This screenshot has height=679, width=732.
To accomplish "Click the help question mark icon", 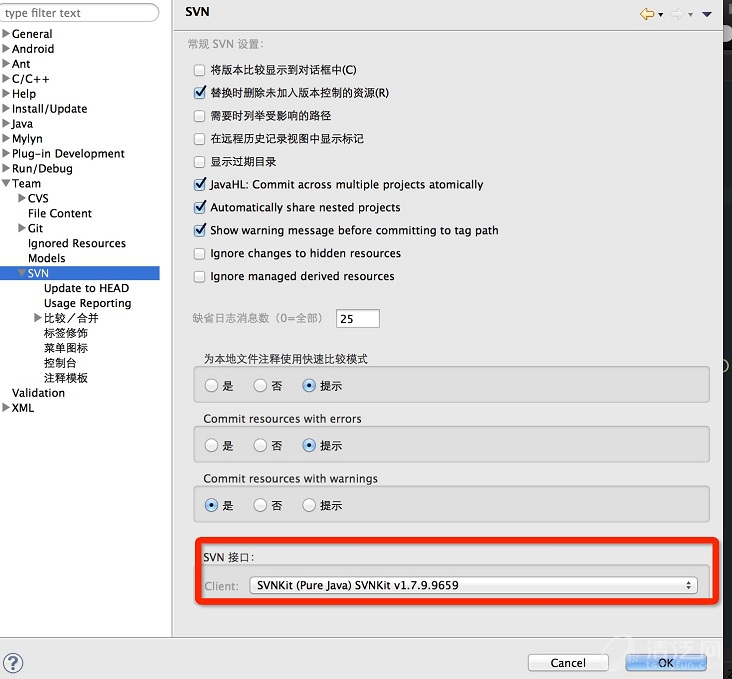I will click(x=14, y=663).
